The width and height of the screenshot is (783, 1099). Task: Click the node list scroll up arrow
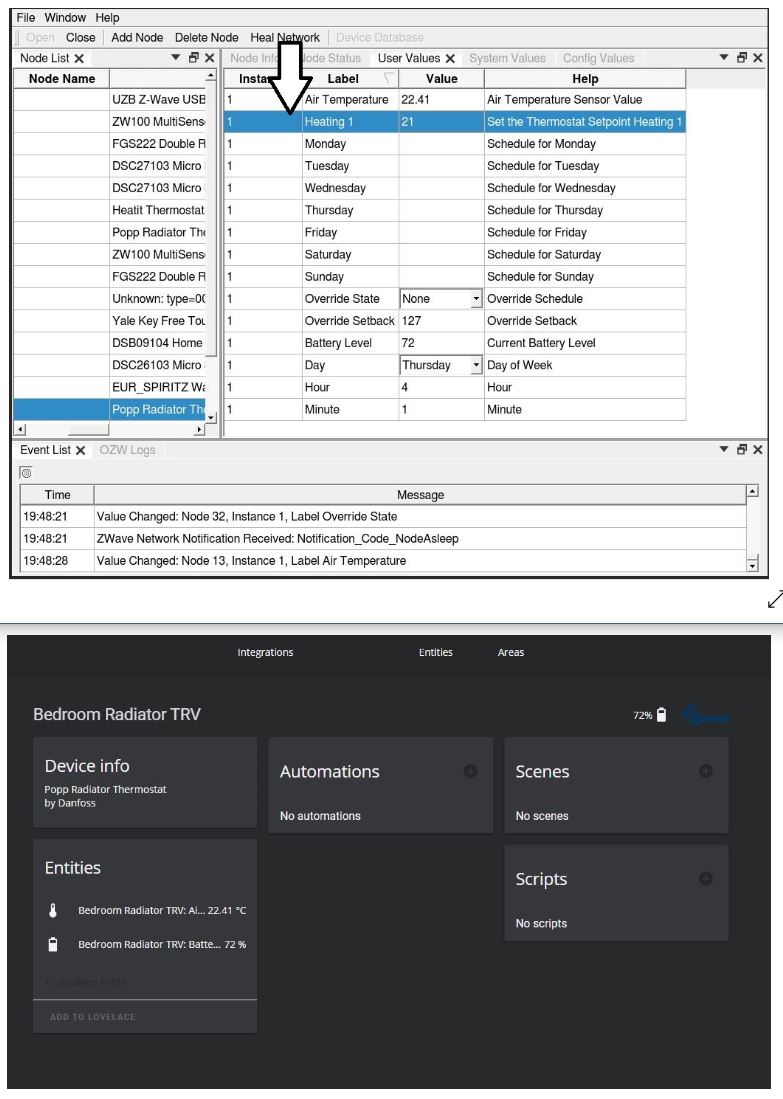(x=210, y=75)
